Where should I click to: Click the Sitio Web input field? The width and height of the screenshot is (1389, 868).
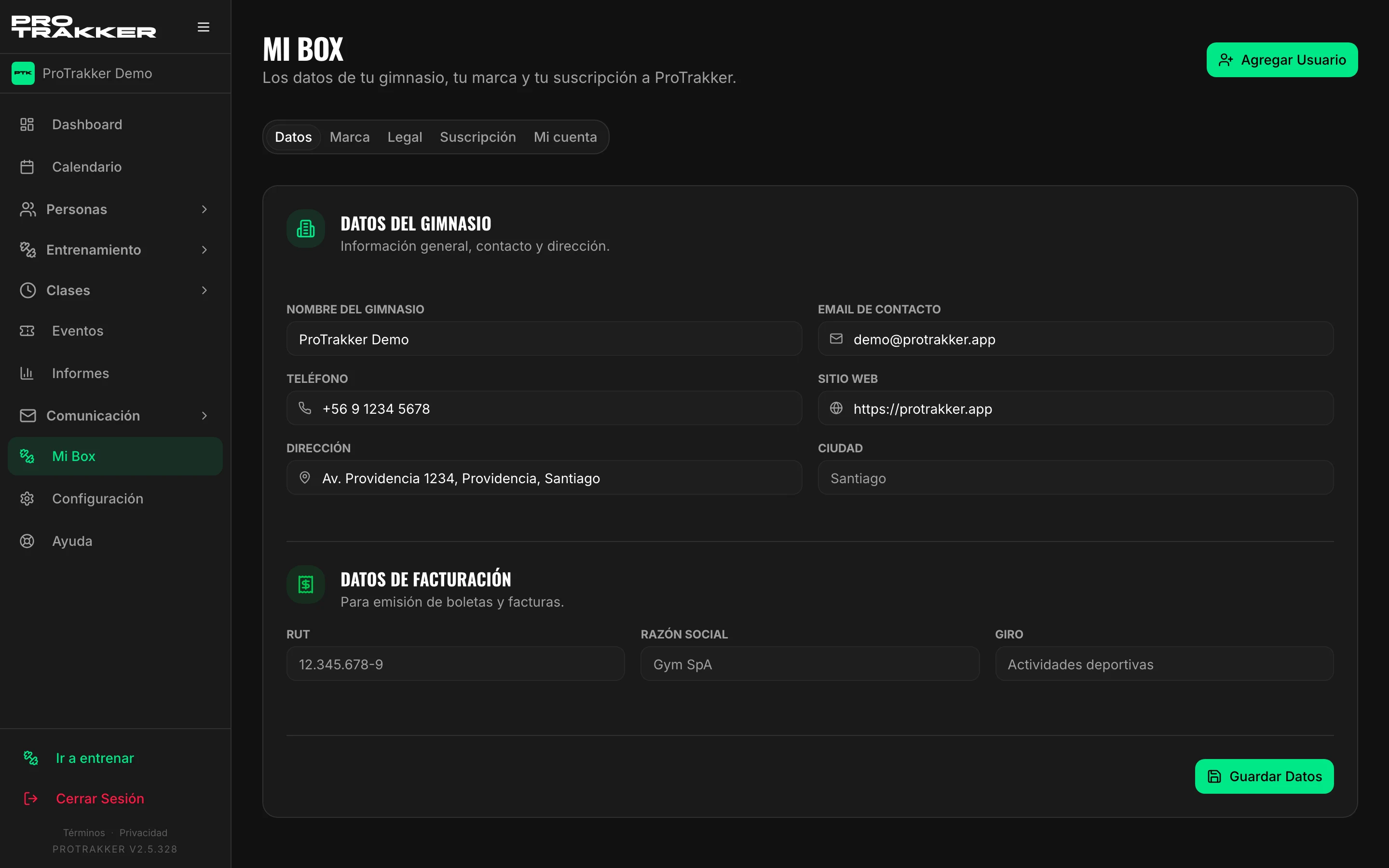[x=1076, y=409]
